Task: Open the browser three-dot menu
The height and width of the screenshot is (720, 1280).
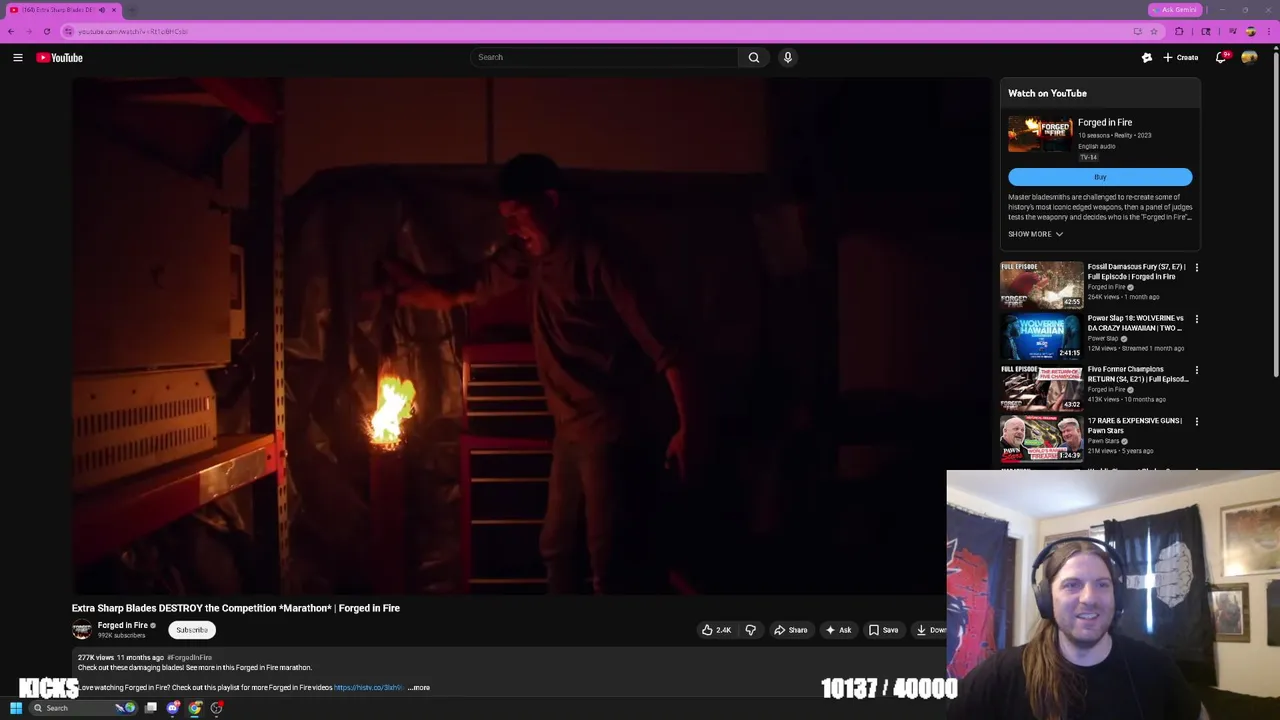Action: tap(1269, 31)
